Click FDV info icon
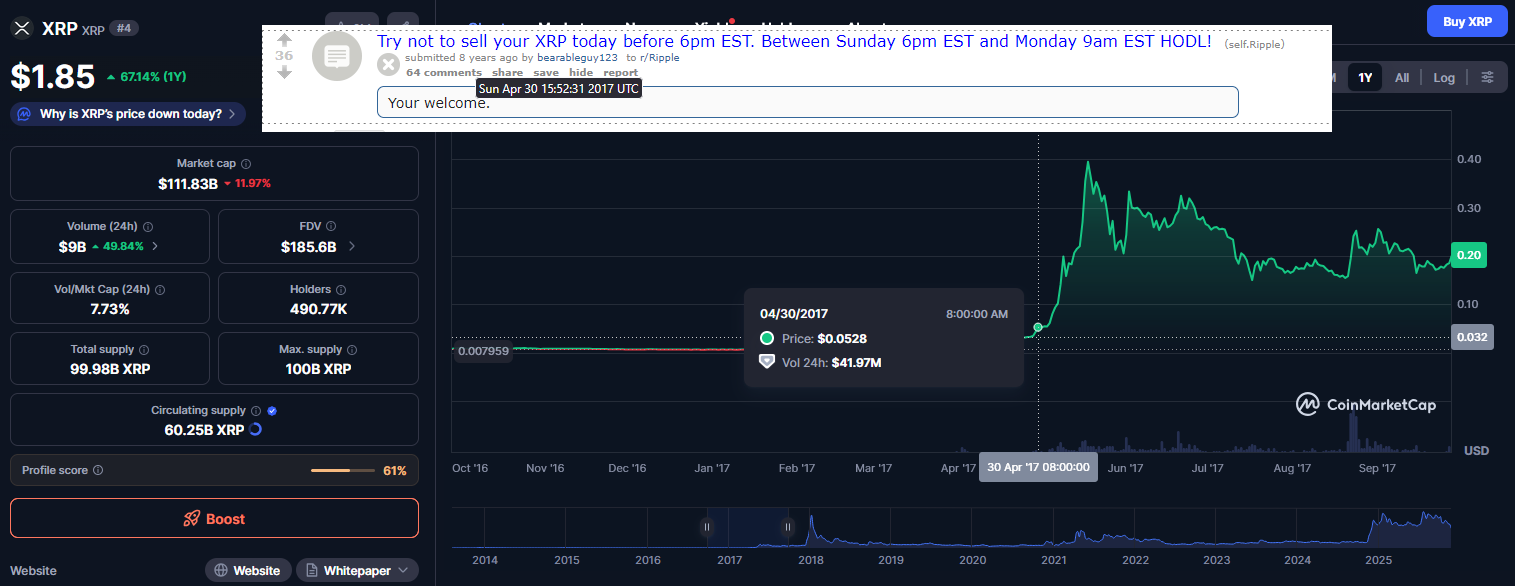Viewport: 1515px width, 586px height. tap(331, 226)
